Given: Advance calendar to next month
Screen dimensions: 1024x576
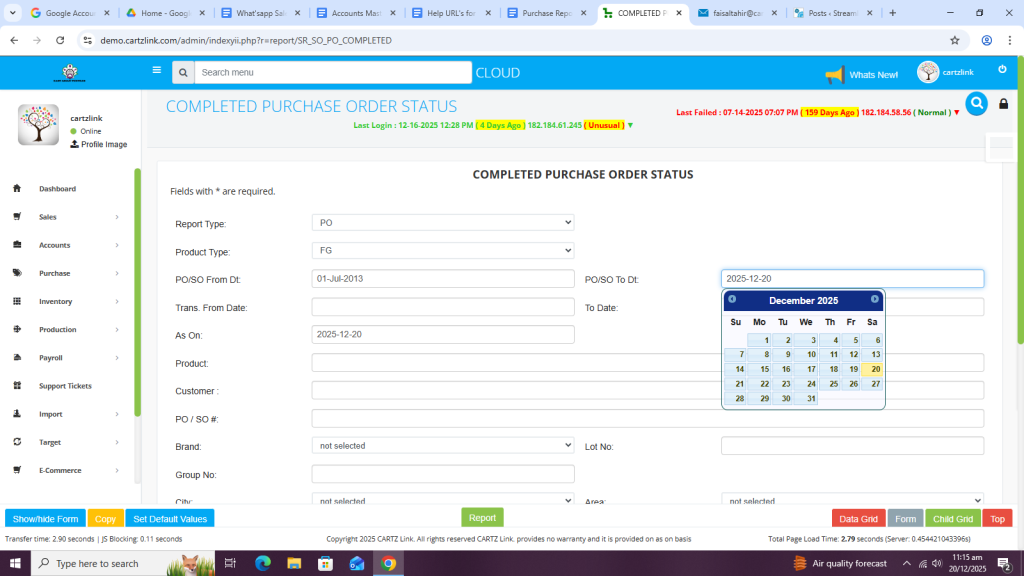Looking at the screenshot, I should point(874,299).
